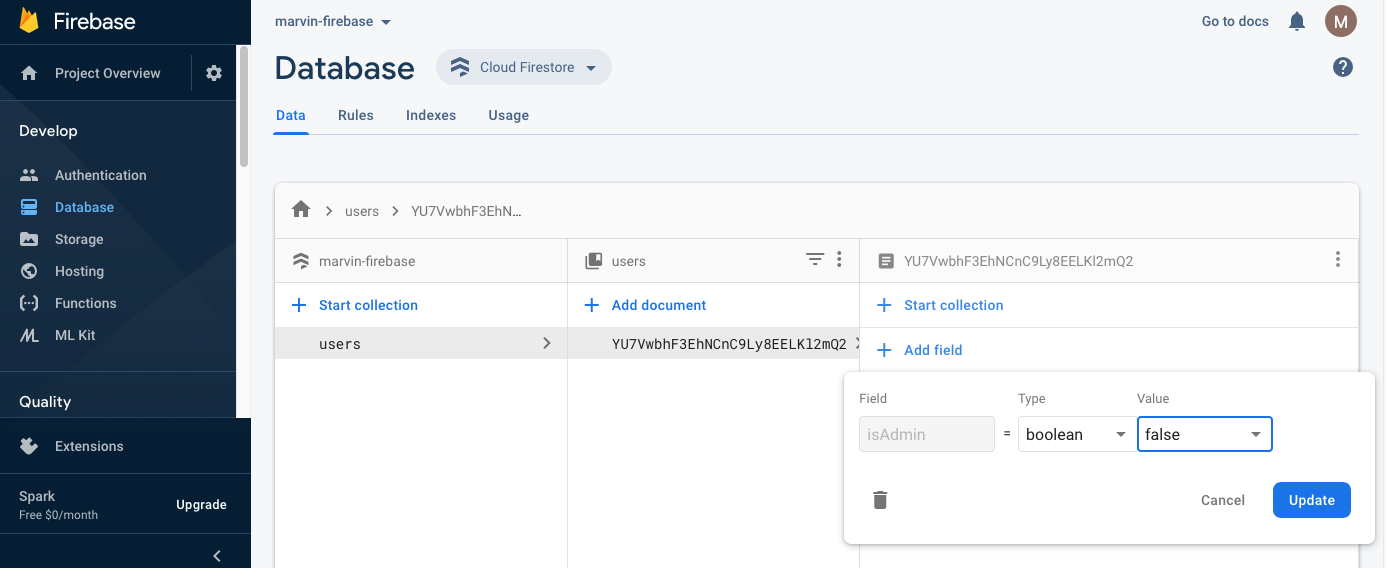This screenshot has width=1386, height=568.
Task: Open document three-dot options menu
Action: pyautogui.click(x=1338, y=260)
